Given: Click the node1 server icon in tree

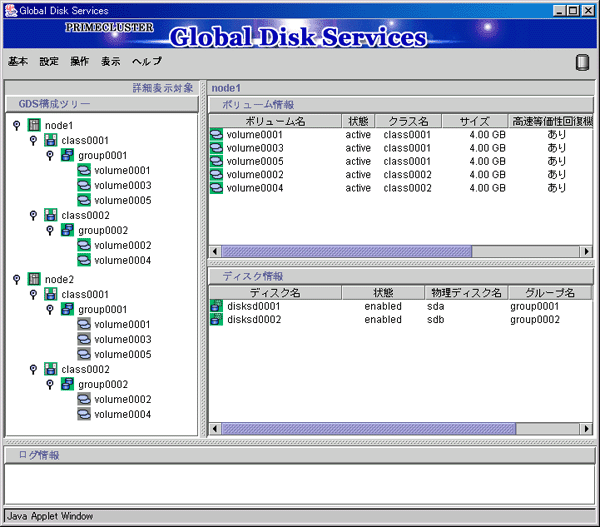Looking at the screenshot, I should click(x=34, y=125).
